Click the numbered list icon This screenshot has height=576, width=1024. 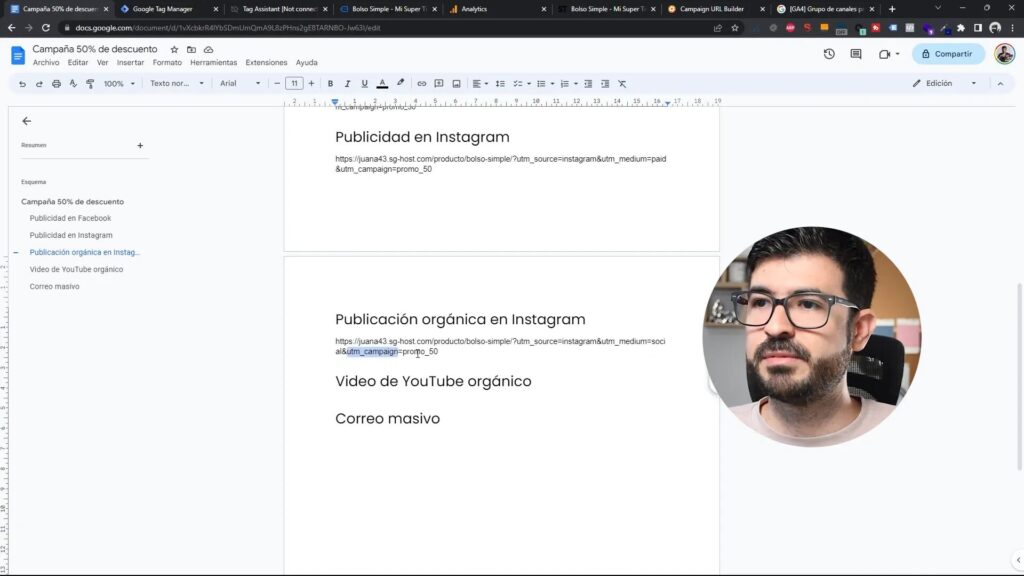(x=564, y=84)
